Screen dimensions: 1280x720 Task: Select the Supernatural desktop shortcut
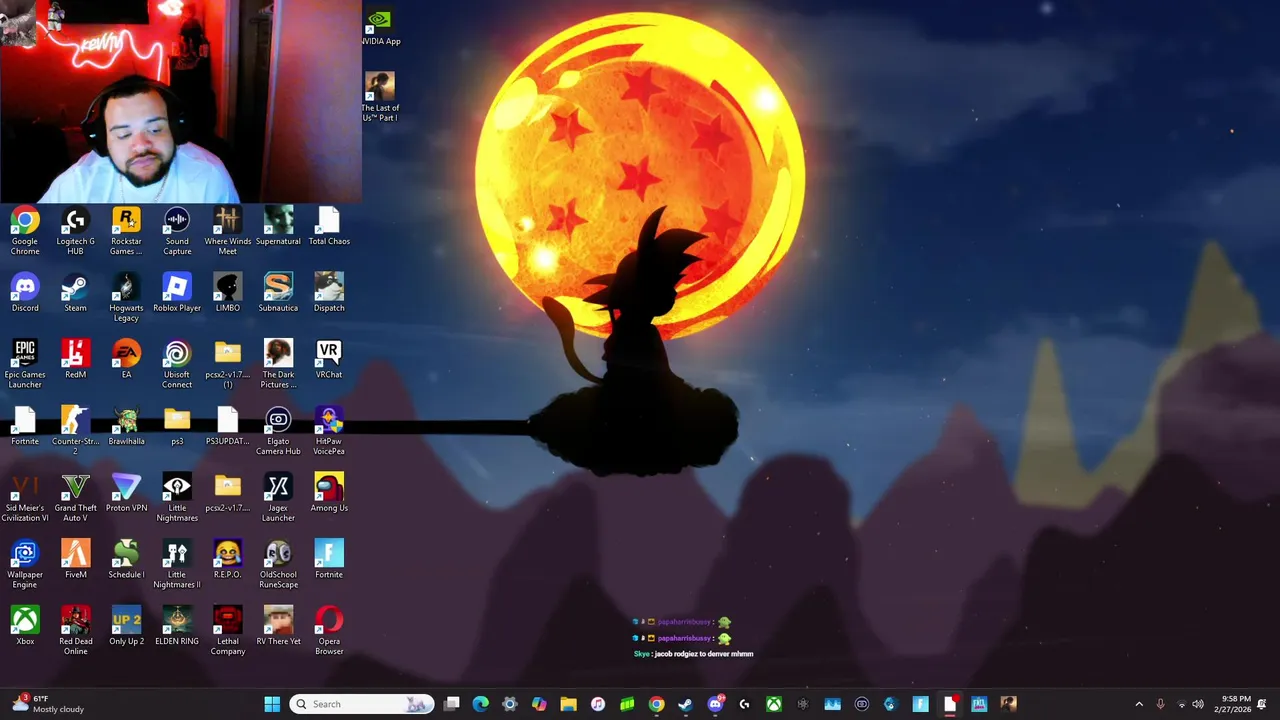coord(278,226)
